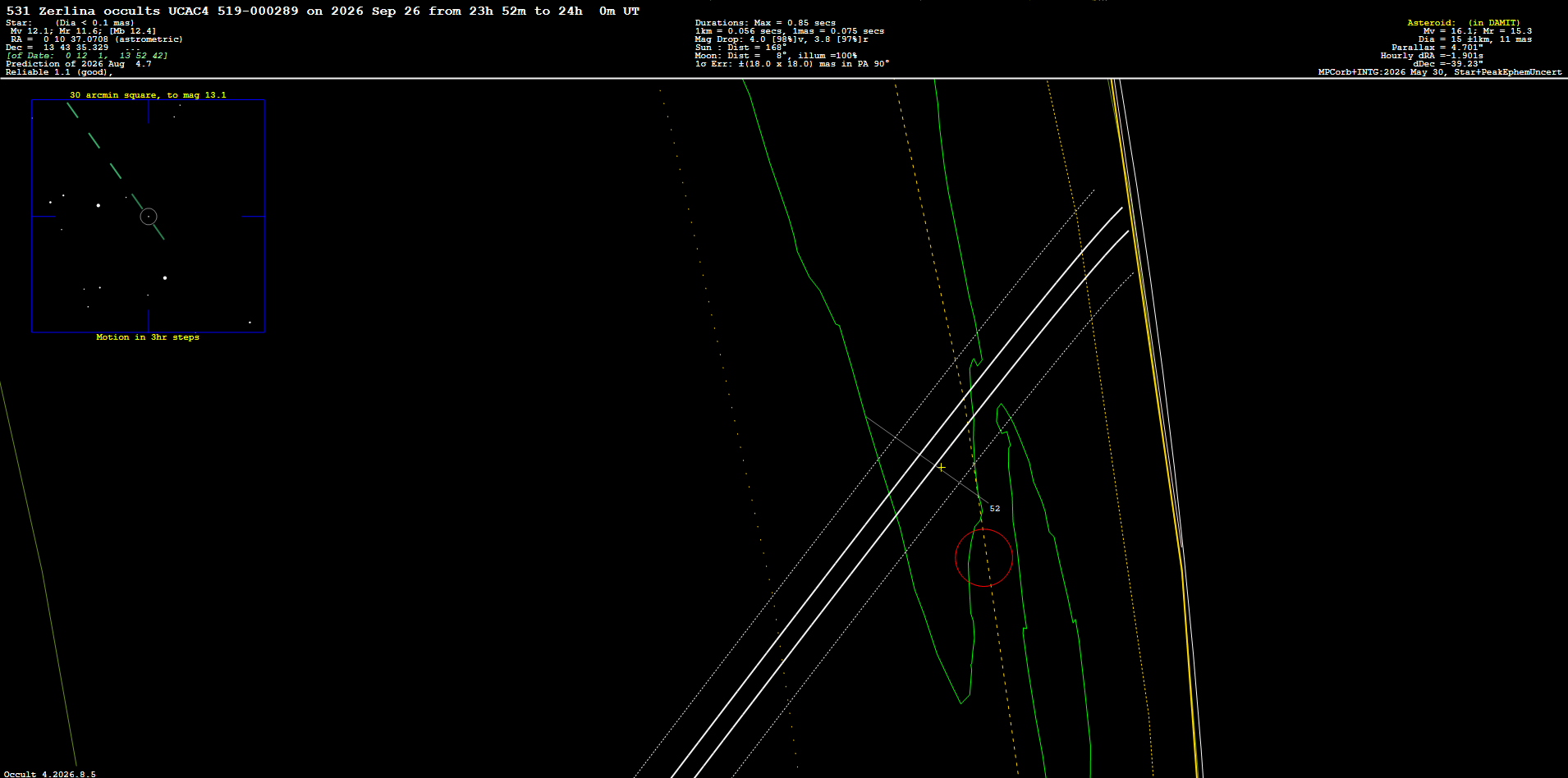Select the "Parallax = 4.701" value

click(1437, 48)
